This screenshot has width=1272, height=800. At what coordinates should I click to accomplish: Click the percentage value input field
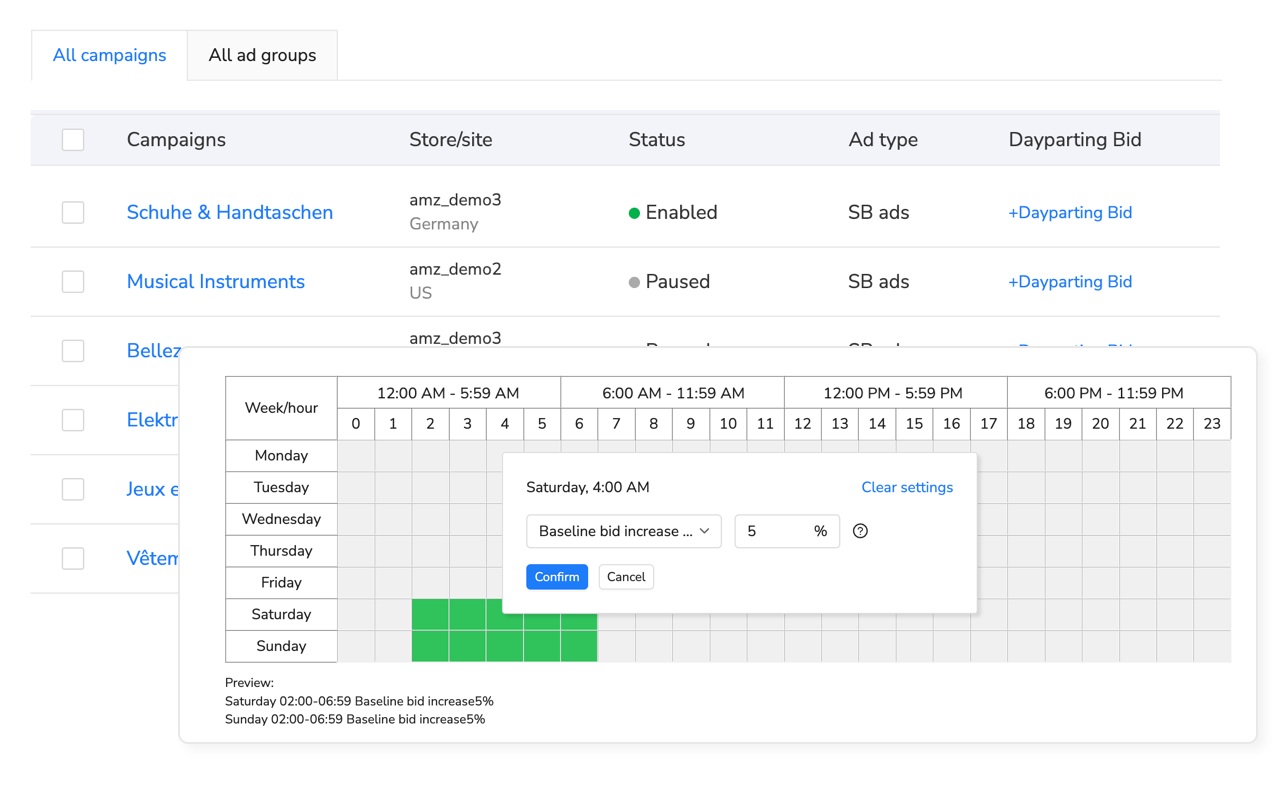point(787,531)
